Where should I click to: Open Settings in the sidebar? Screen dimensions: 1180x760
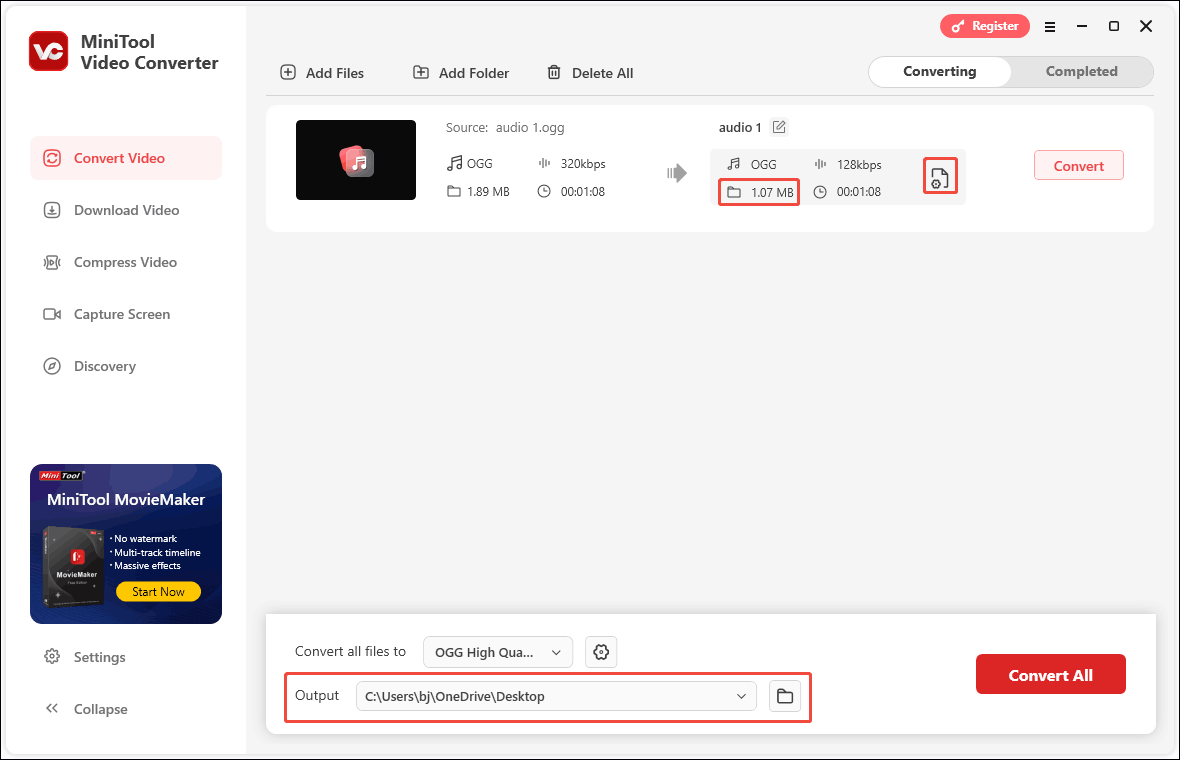point(84,657)
